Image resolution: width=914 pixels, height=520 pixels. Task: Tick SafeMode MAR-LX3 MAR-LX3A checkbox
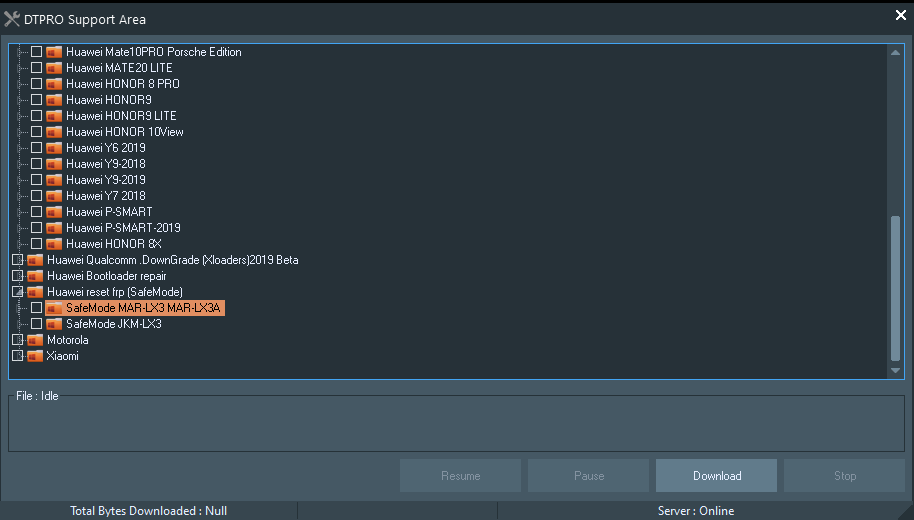pyautogui.click(x=36, y=308)
